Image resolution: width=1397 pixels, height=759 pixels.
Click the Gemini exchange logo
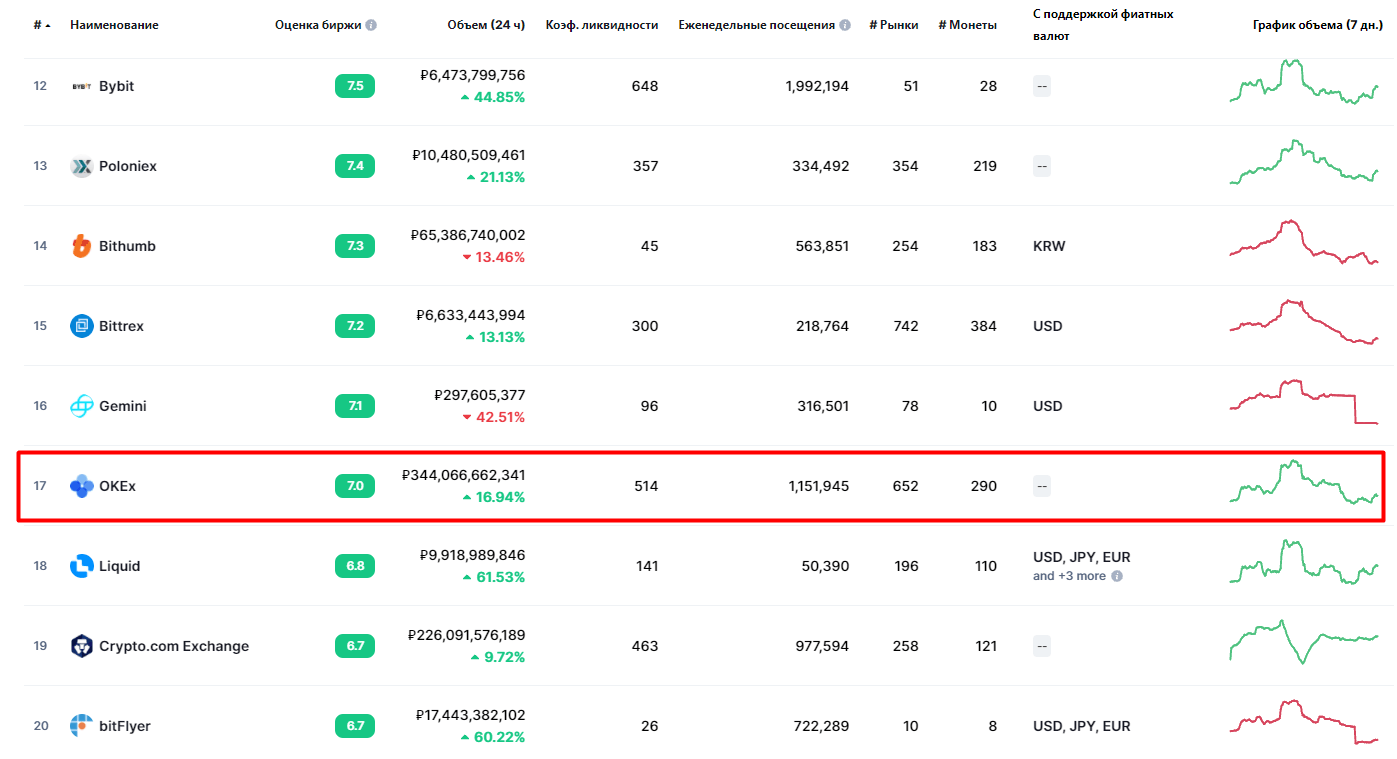click(82, 406)
